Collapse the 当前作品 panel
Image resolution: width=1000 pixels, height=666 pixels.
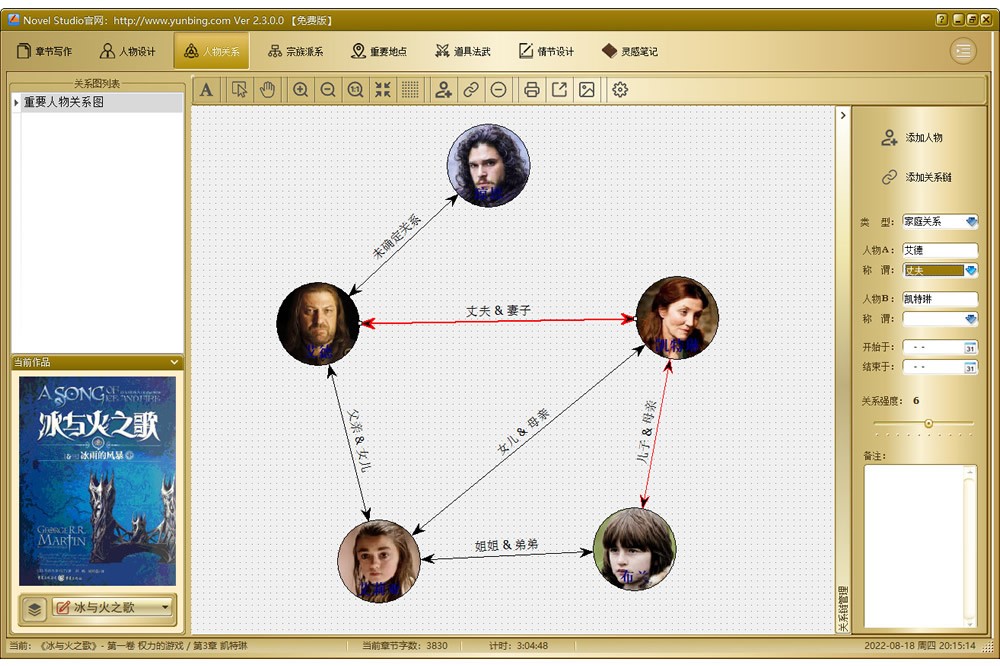(174, 362)
